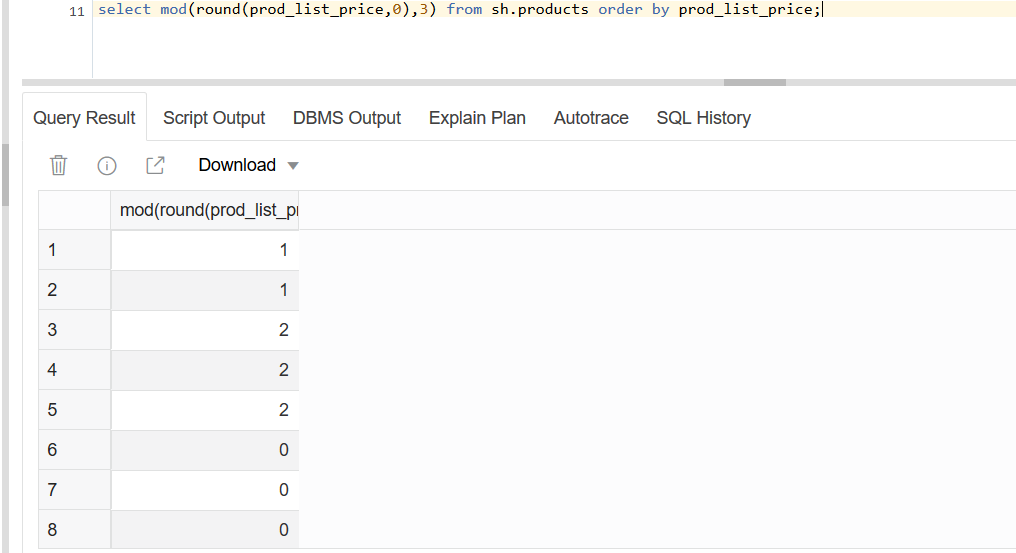
Task: Expand the Download dropdown arrow
Action: coord(293,166)
